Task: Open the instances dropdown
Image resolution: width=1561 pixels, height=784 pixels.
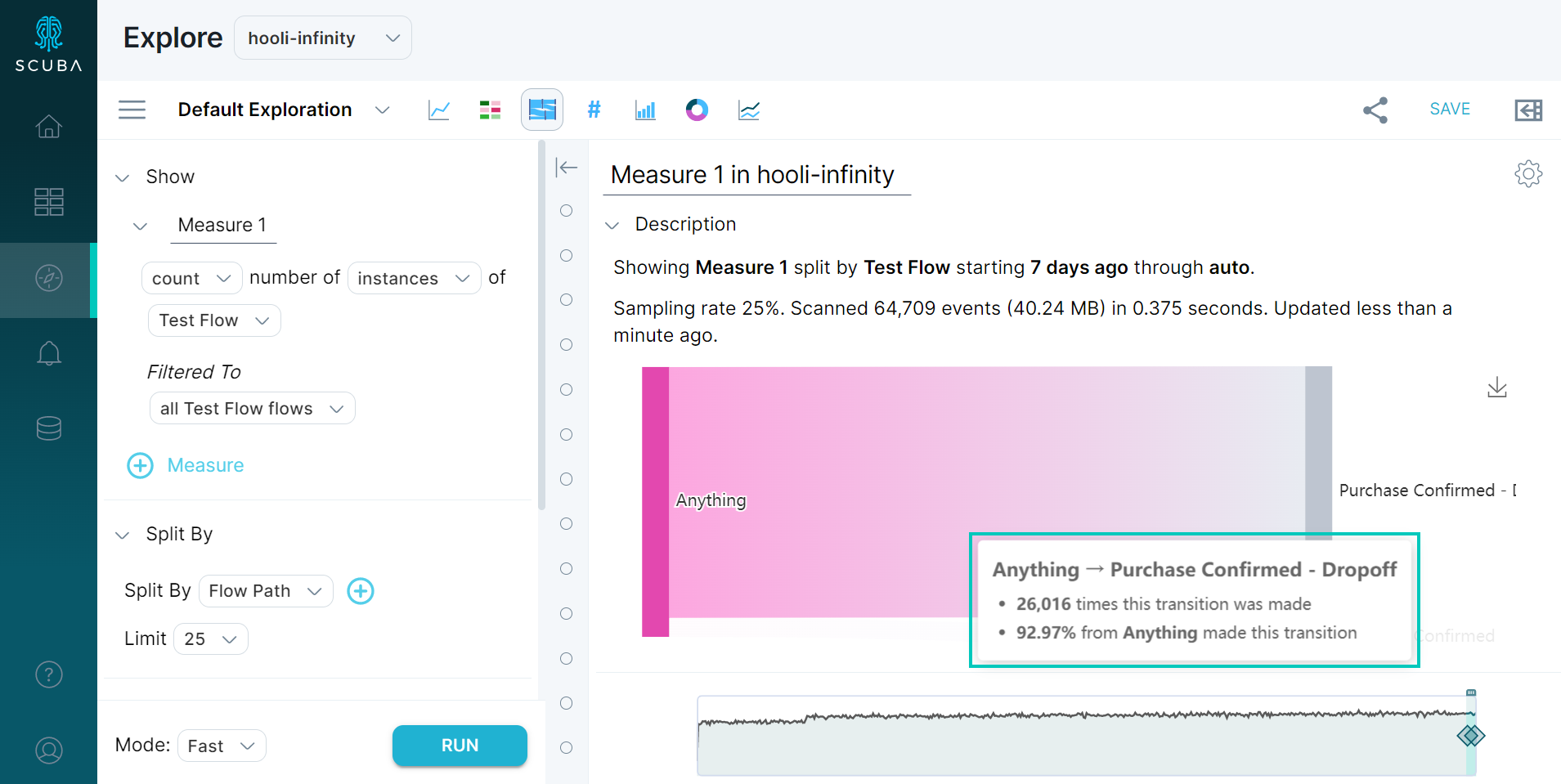Action: pos(414,278)
